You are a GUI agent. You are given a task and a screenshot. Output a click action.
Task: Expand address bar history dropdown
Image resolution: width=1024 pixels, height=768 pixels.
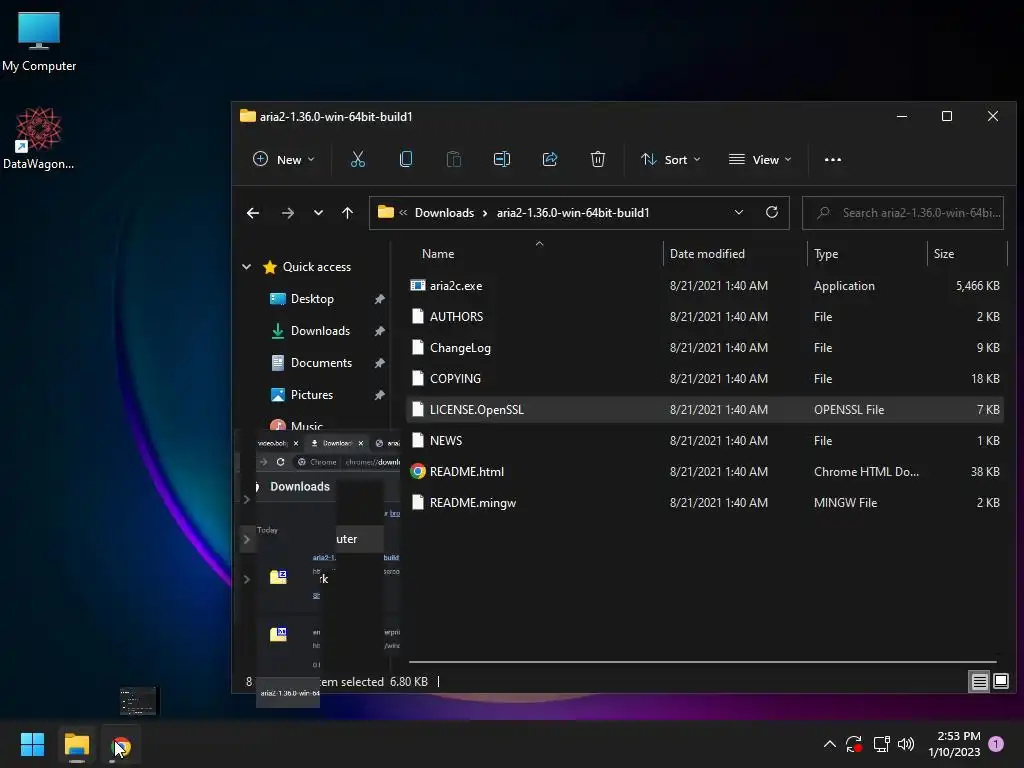coord(739,213)
